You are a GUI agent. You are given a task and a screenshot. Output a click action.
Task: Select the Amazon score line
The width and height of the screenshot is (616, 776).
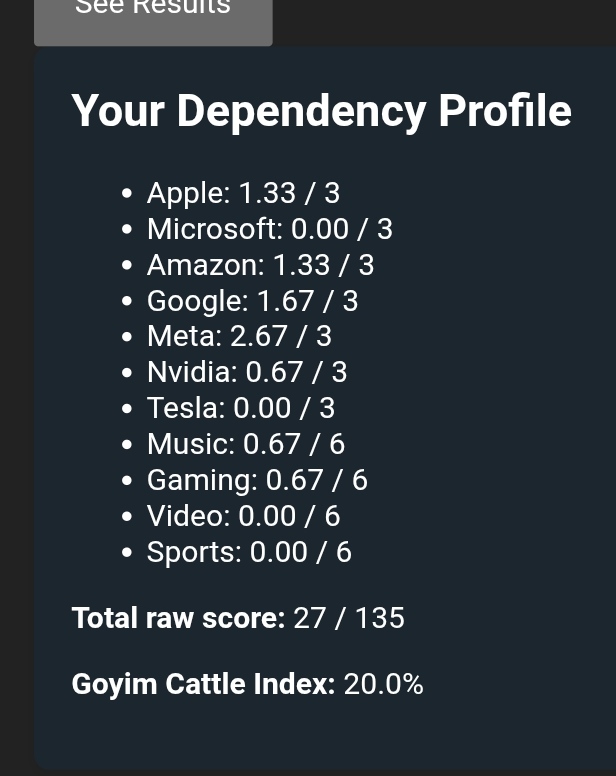(260, 265)
